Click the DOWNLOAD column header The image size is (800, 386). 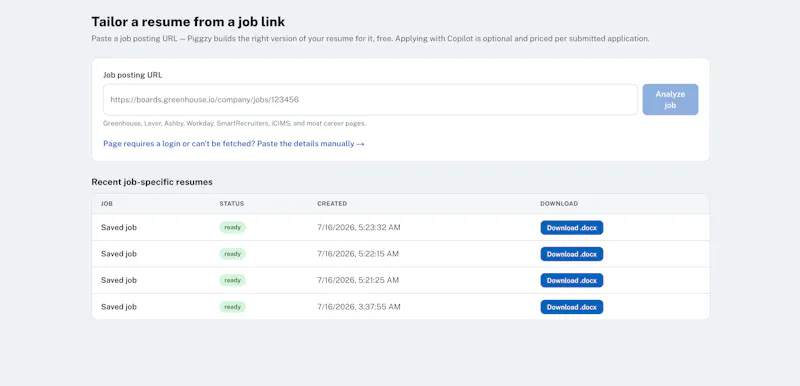tap(559, 203)
